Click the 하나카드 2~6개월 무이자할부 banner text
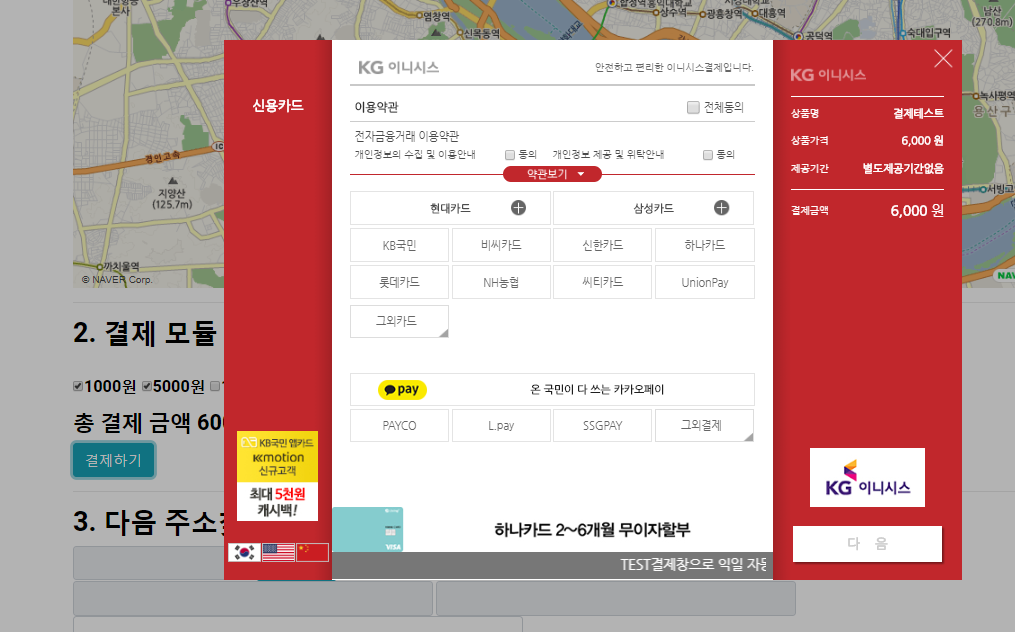This screenshot has height=632, width=1015. click(x=592, y=530)
